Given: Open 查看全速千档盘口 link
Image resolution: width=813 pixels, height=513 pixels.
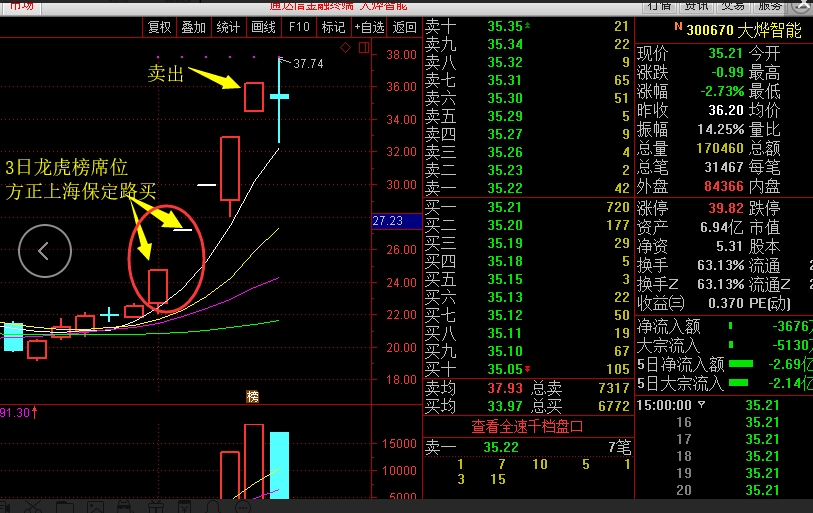Looking at the screenshot, I should click(527, 425).
